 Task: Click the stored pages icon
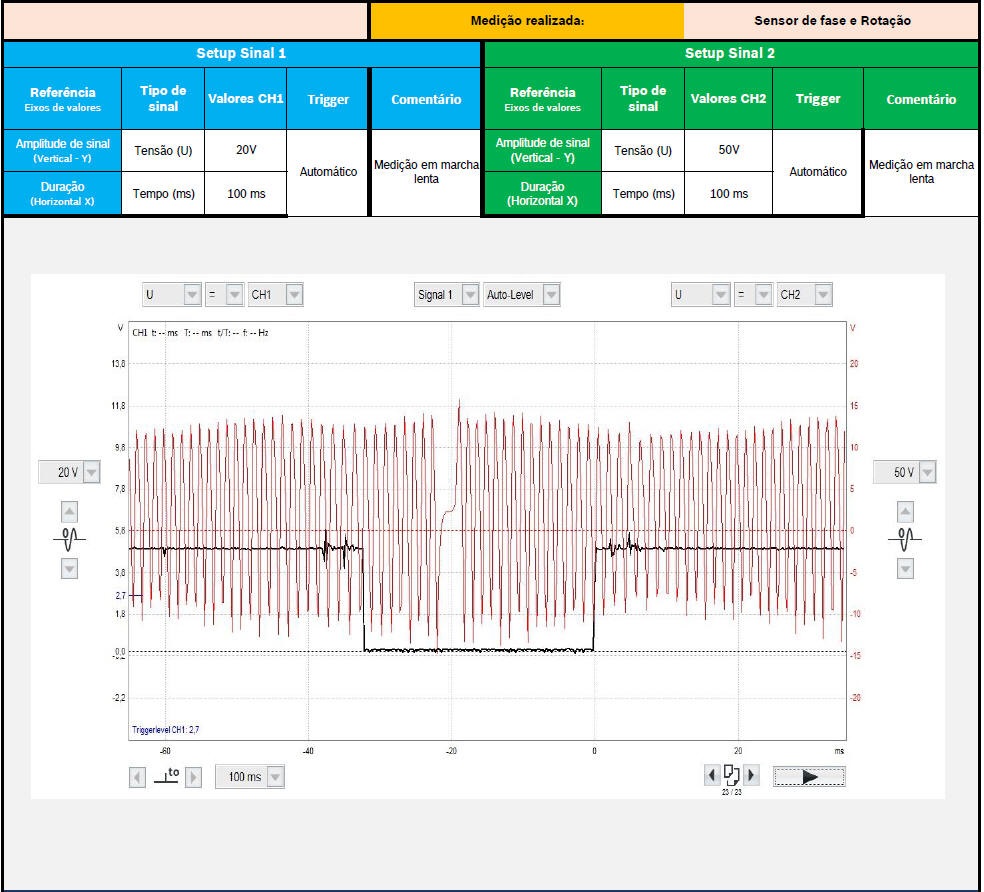pos(731,775)
